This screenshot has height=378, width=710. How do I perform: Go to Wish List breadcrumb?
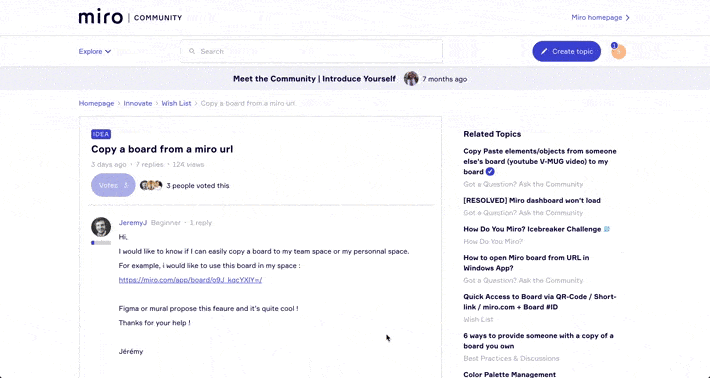click(x=176, y=103)
